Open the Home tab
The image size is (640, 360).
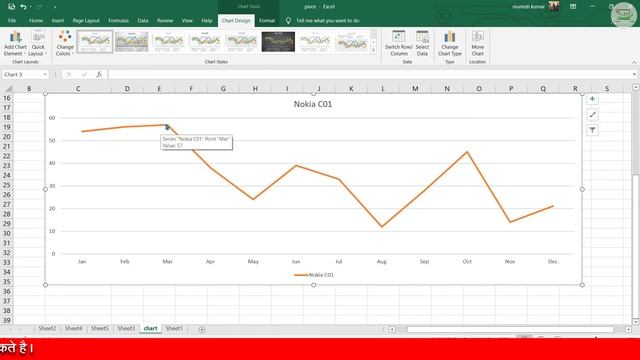(x=36, y=20)
